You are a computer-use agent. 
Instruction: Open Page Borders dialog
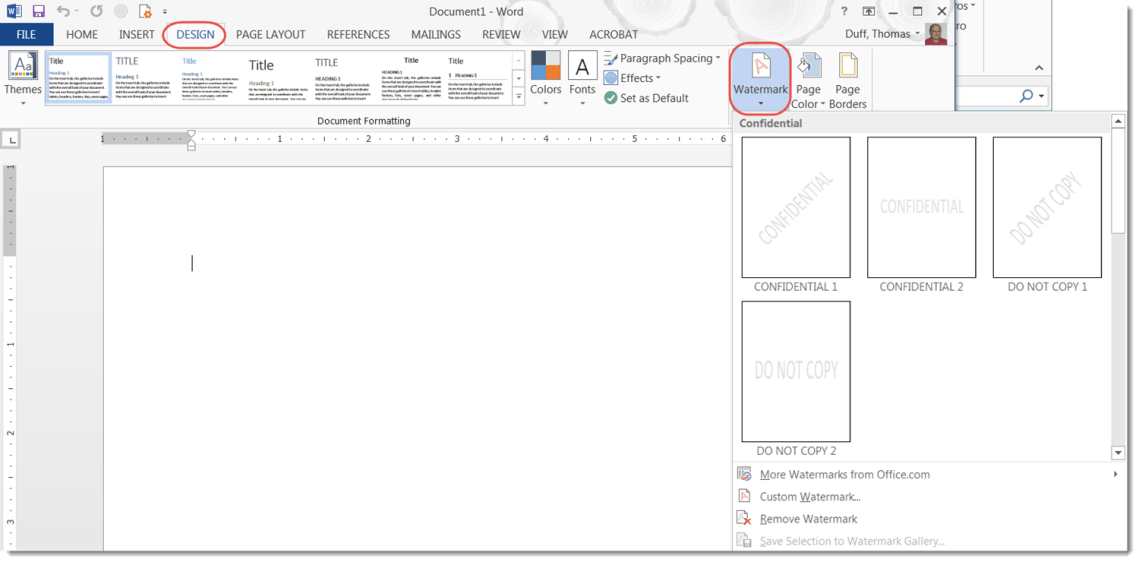click(x=848, y=78)
